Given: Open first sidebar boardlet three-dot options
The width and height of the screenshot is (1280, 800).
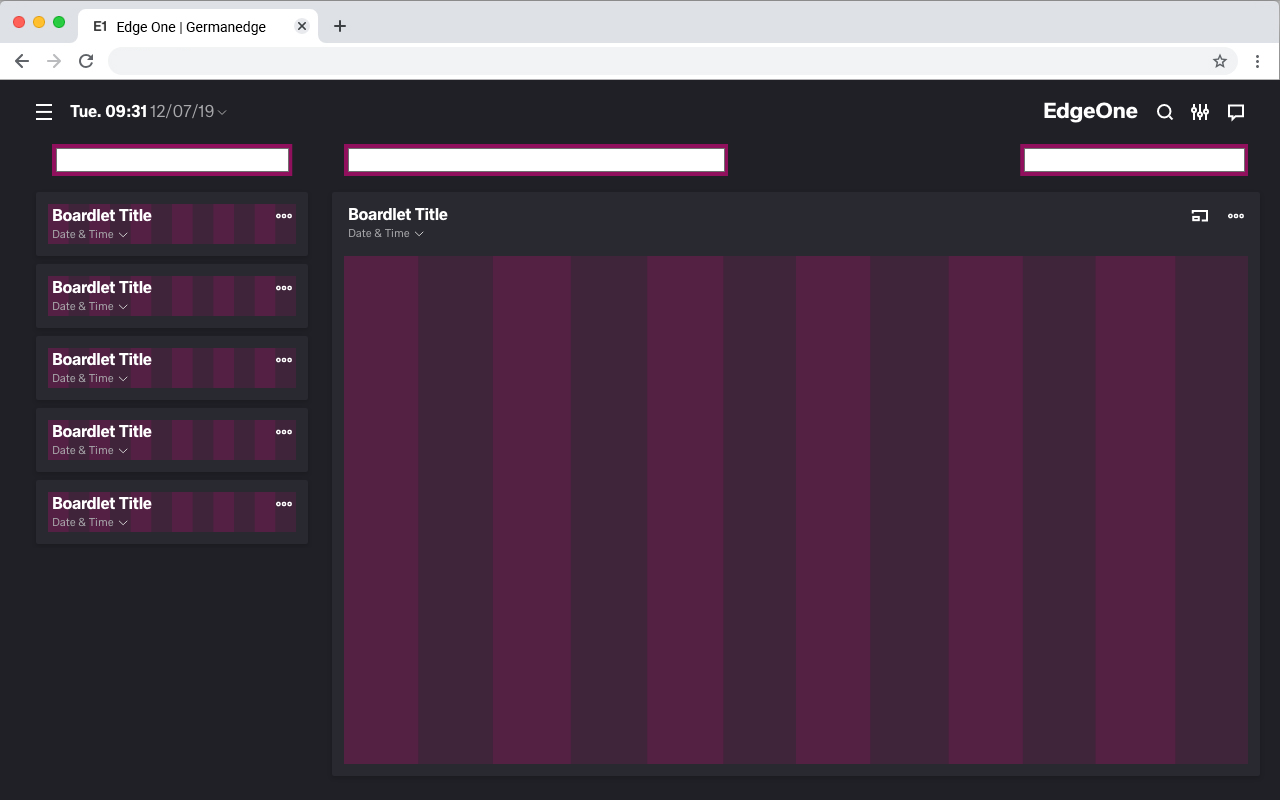Looking at the screenshot, I should pyautogui.click(x=284, y=216).
